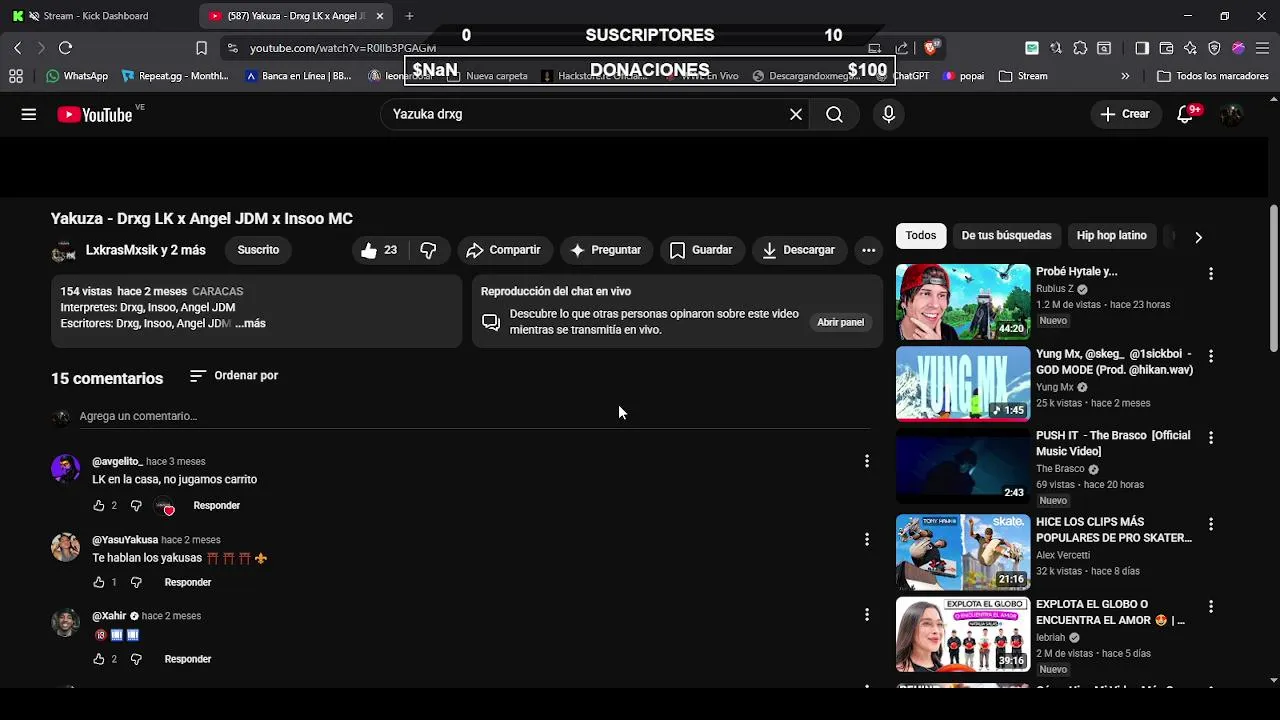The height and width of the screenshot is (720, 1280).
Task: Open the @Xahir channel avatar
Action: (x=65, y=622)
